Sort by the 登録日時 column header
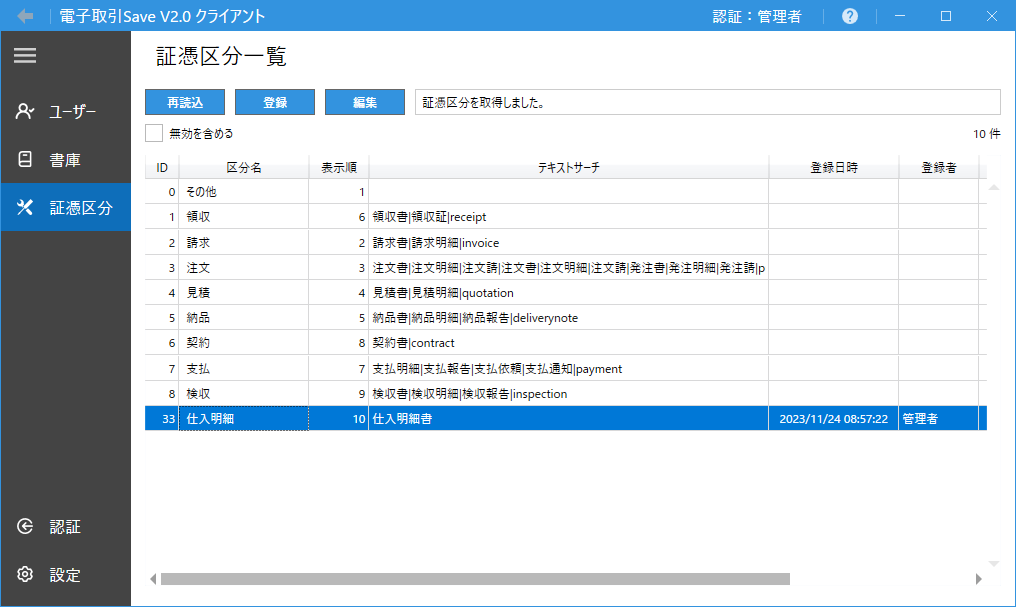 833,168
